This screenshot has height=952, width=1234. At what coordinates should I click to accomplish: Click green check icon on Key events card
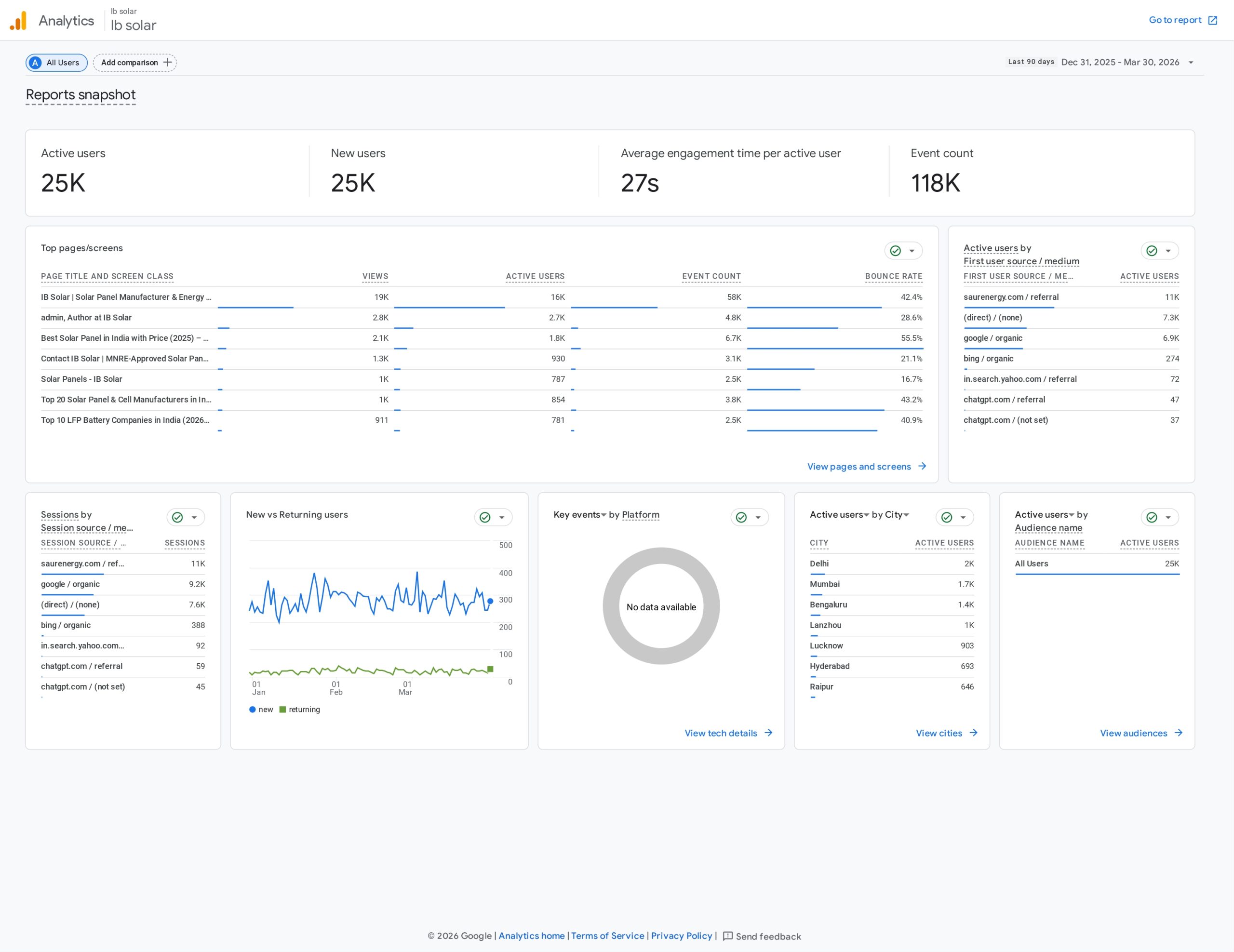[741, 518]
